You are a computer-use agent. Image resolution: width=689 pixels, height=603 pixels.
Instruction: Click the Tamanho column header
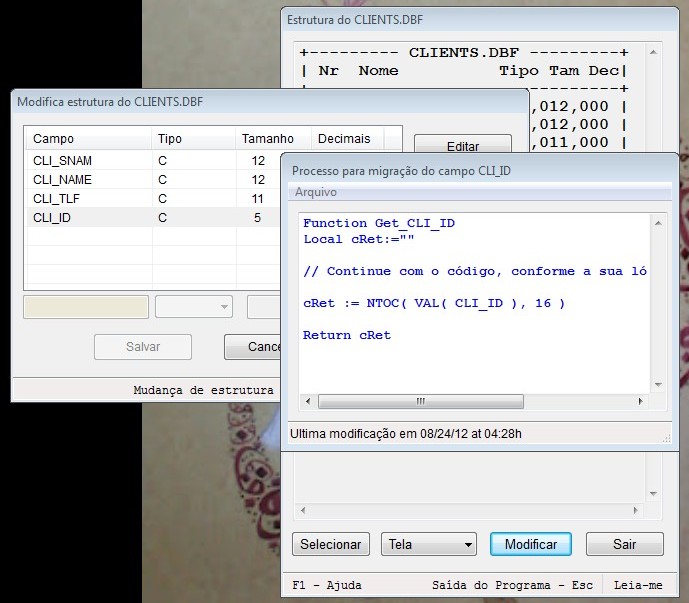click(x=268, y=139)
